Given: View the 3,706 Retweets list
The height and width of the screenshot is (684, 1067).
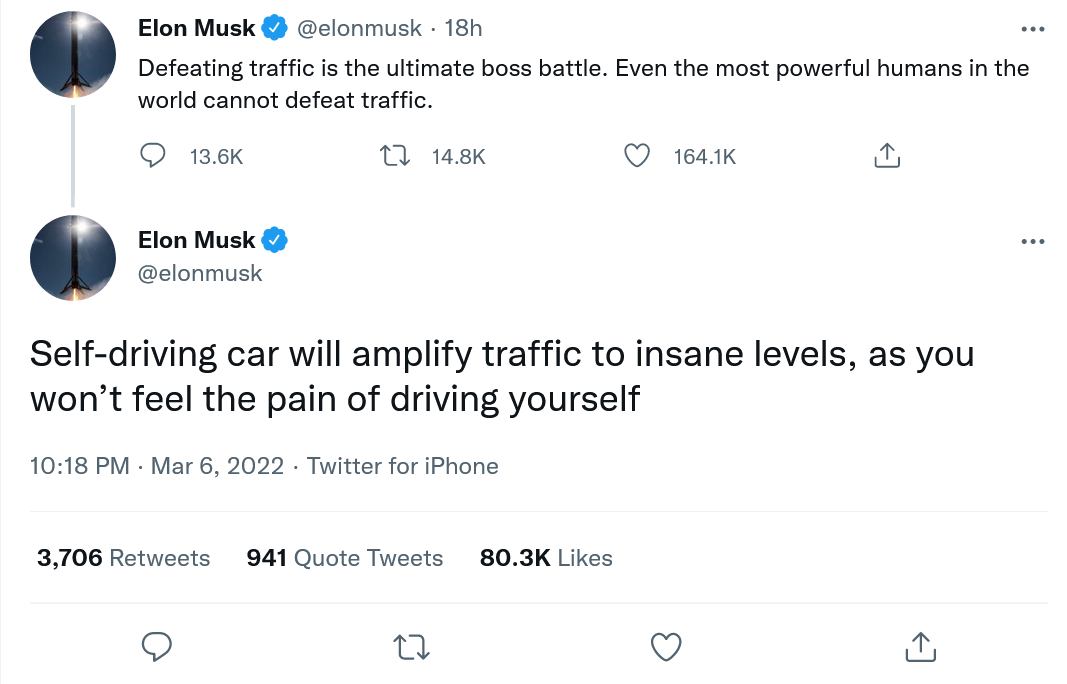Looking at the screenshot, I should pyautogui.click(x=123, y=558).
